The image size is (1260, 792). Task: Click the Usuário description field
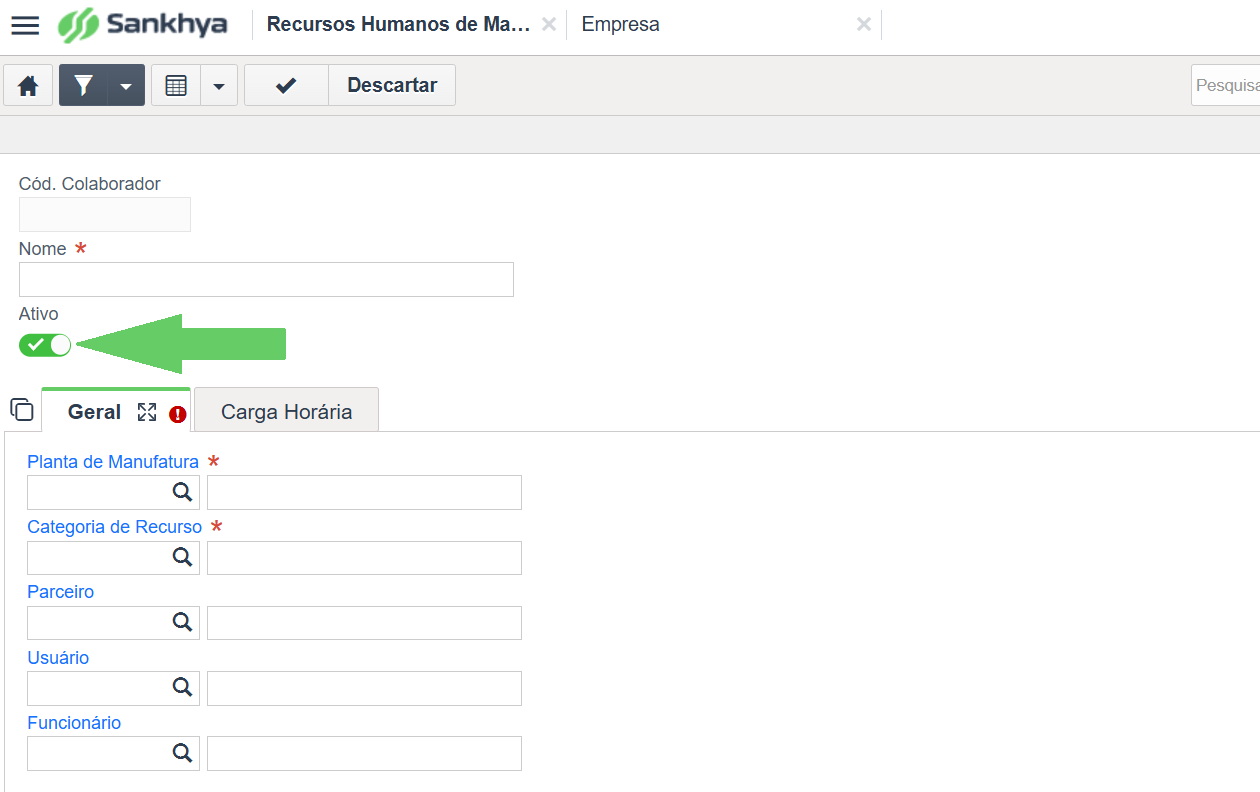click(x=364, y=688)
